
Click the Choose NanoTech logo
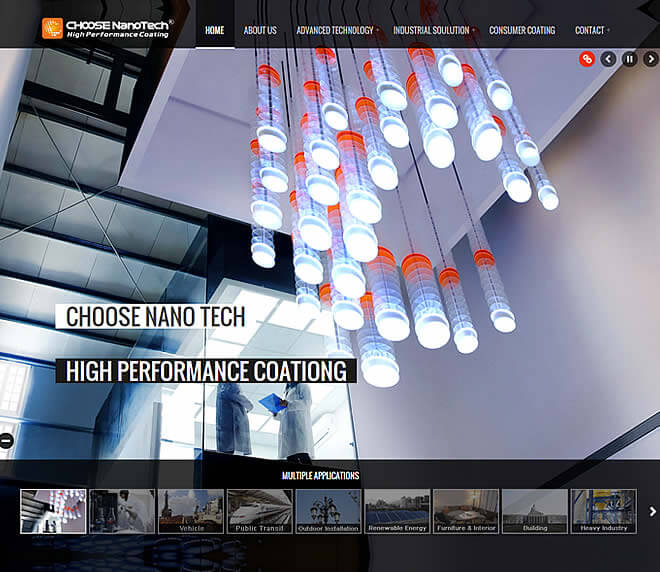108,29
